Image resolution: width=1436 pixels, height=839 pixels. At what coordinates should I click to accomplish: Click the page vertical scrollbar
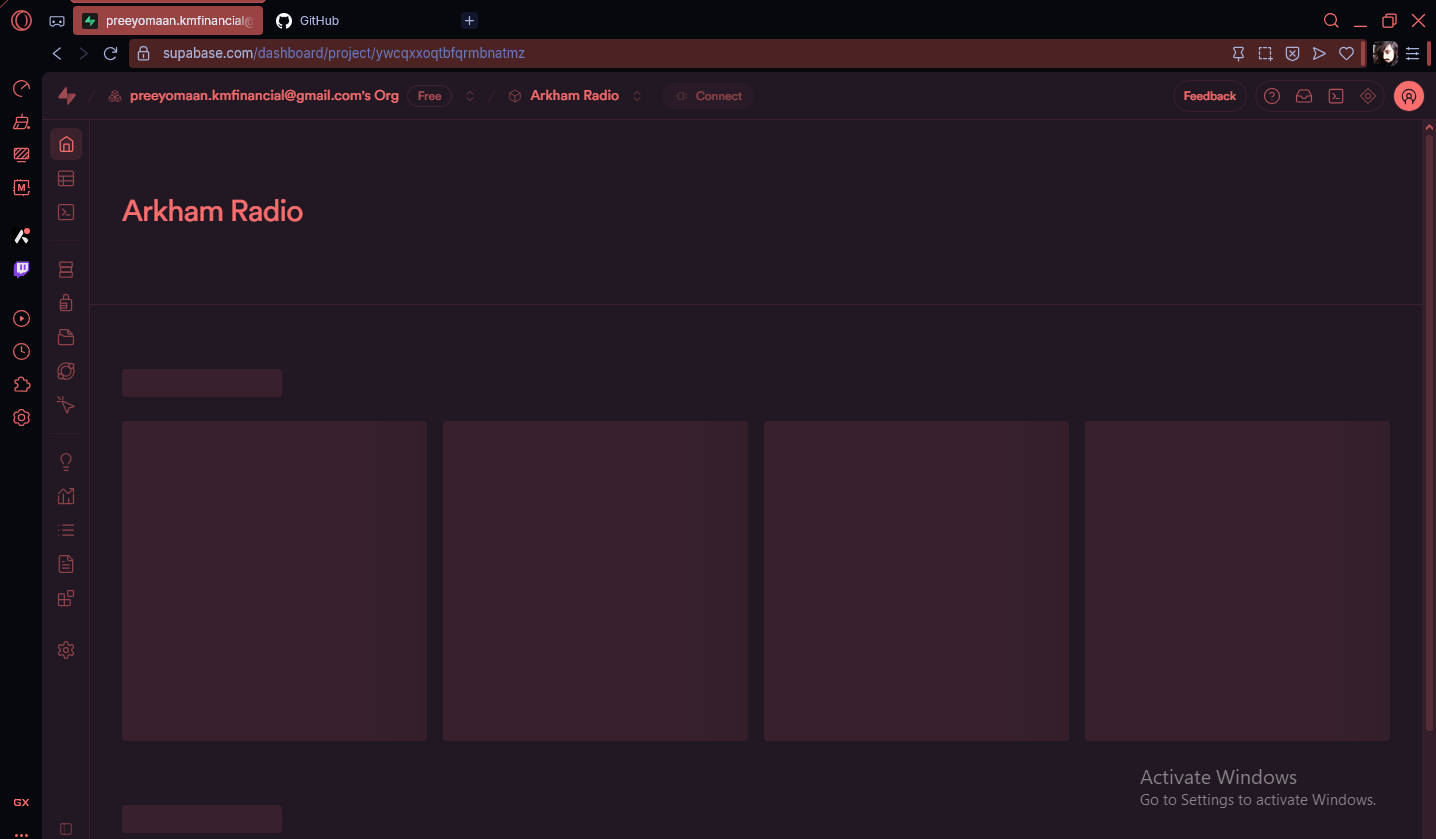click(x=1429, y=432)
